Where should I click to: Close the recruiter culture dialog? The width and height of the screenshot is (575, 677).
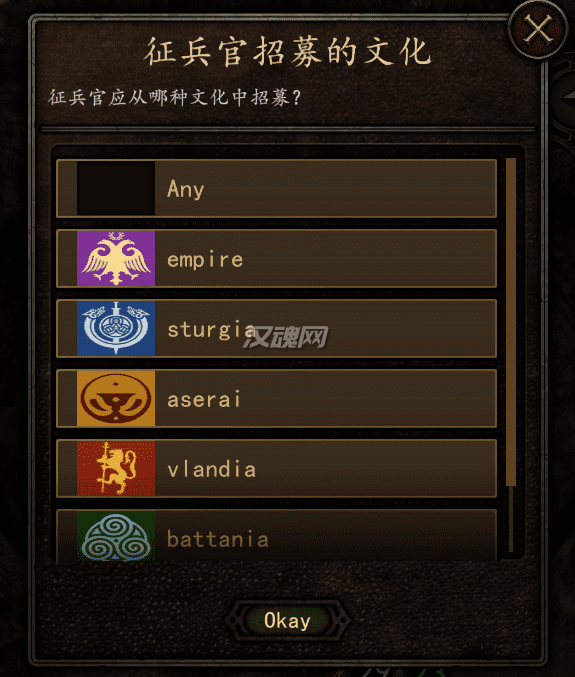coord(537,29)
